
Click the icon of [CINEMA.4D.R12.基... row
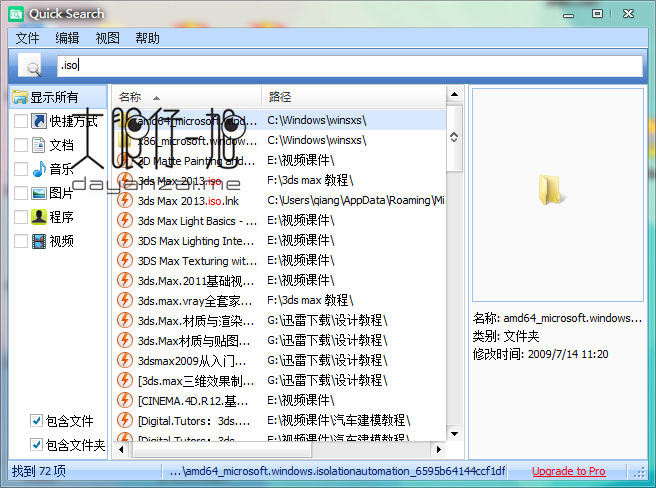(x=125, y=401)
